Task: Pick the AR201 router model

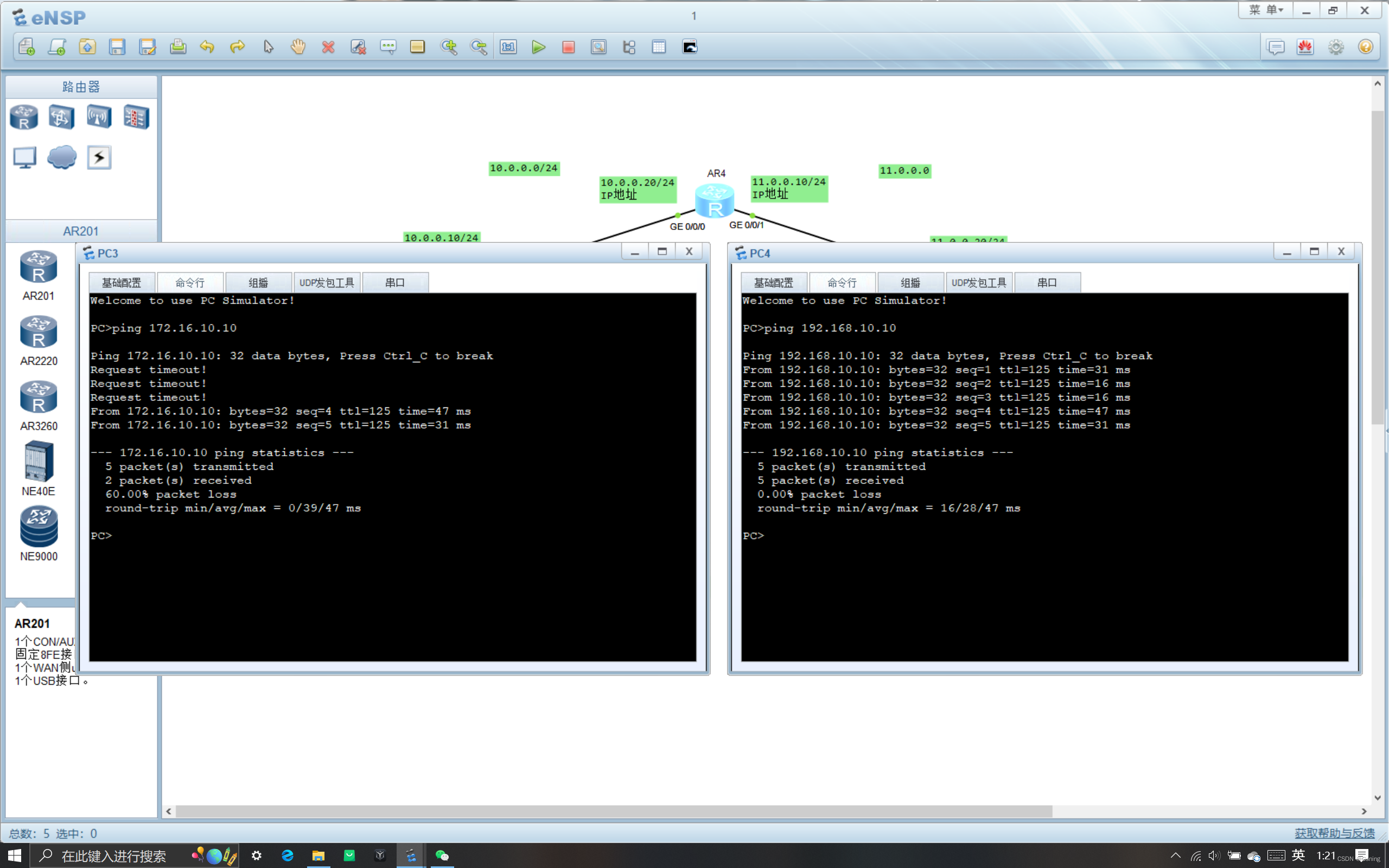Action: pyautogui.click(x=39, y=276)
